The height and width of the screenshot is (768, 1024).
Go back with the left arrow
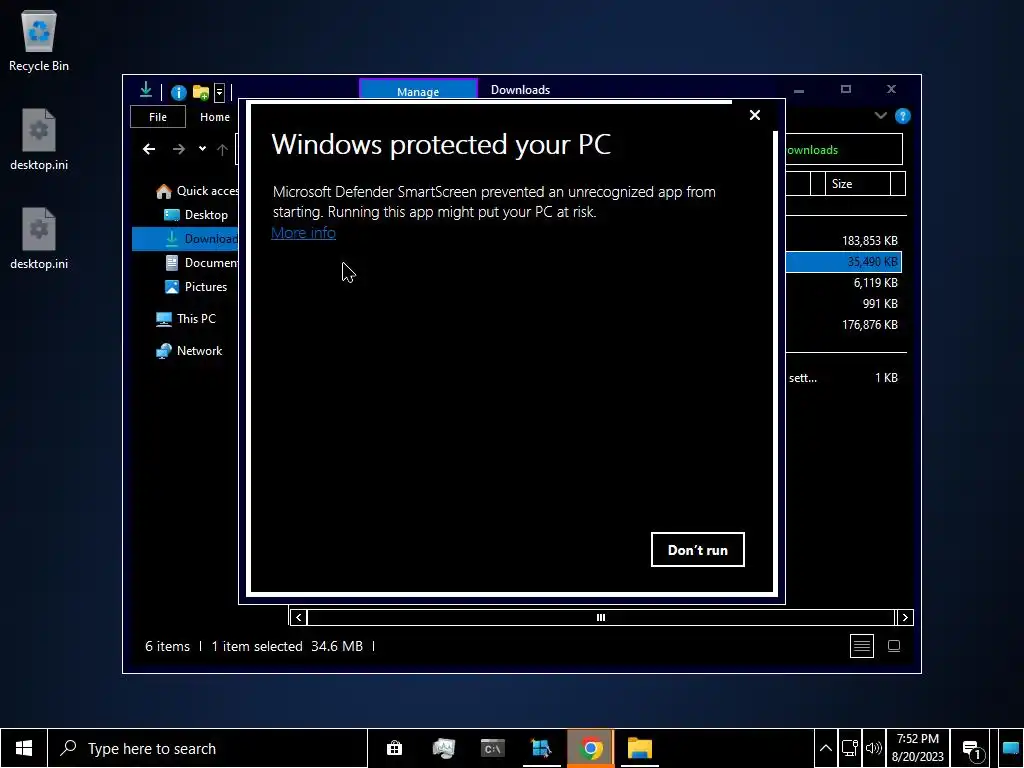click(149, 150)
